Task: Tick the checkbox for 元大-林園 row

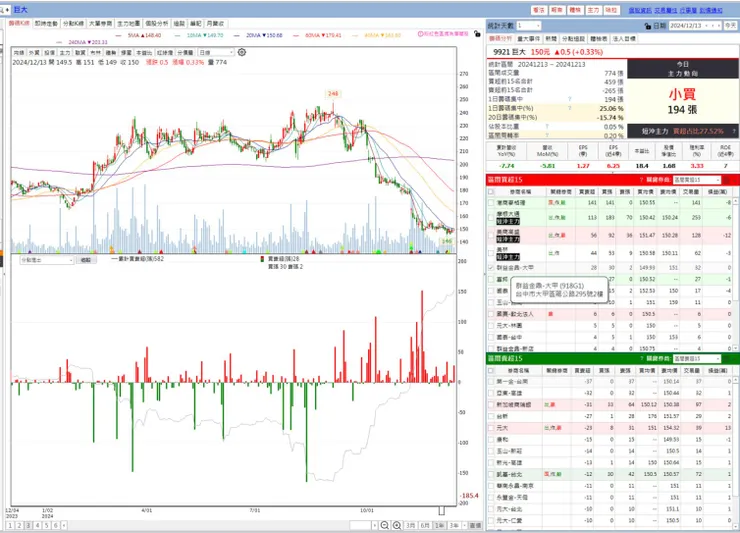Action: click(x=491, y=326)
